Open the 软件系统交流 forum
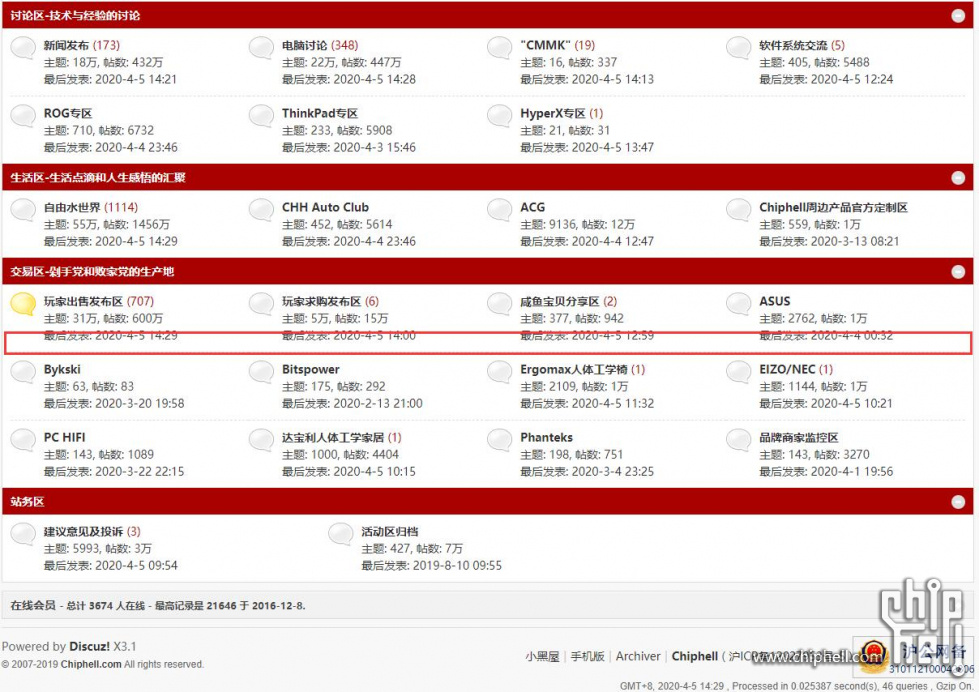979x692 pixels. click(x=793, y=46)
